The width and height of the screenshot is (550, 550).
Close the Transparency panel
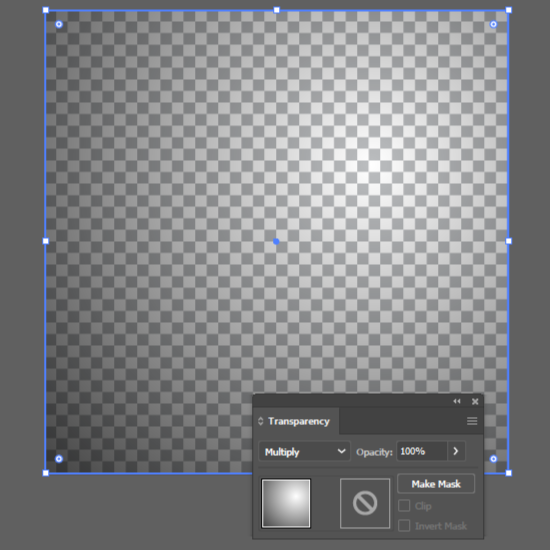[x=475, y=402]
